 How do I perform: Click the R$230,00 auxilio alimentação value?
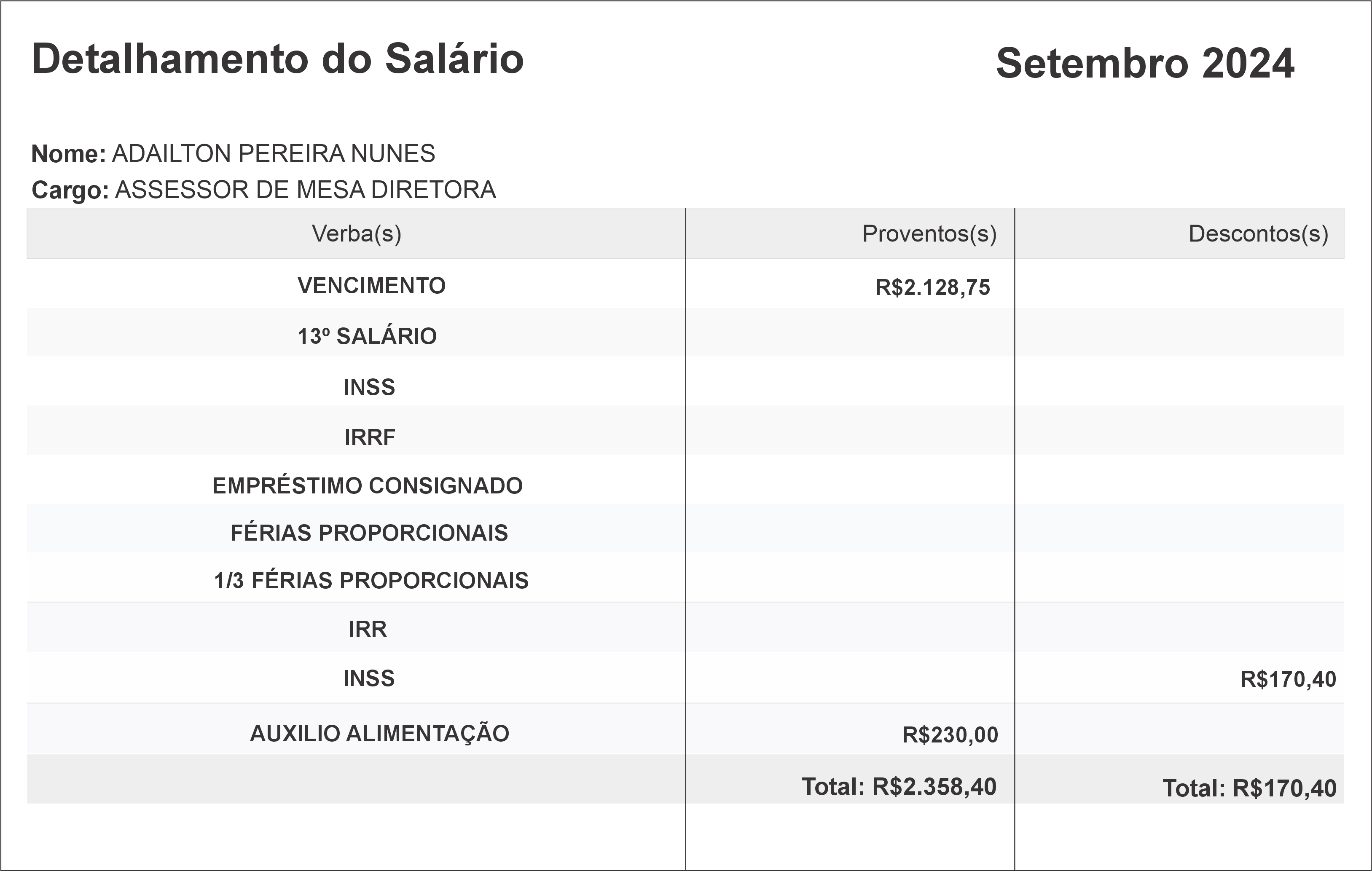point(950,735)
